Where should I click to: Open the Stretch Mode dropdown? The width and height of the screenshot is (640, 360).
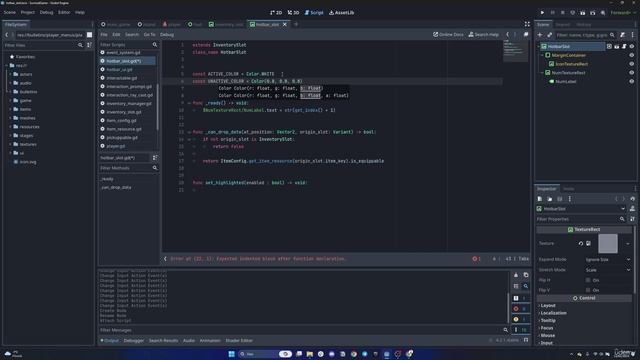tap(608, 270)
